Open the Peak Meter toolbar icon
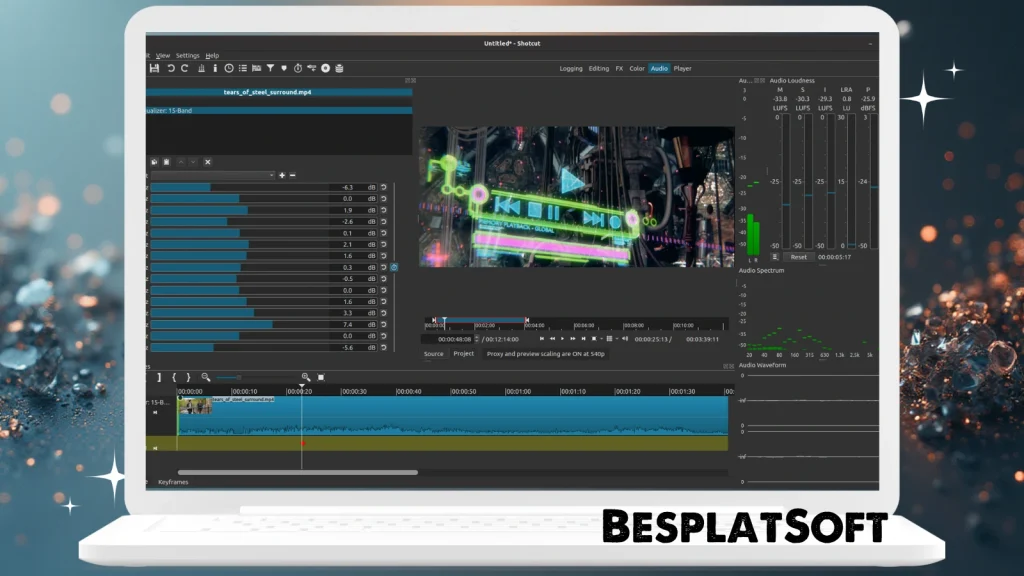Screen dimensions: 1024x576 (x=201, y=68)
